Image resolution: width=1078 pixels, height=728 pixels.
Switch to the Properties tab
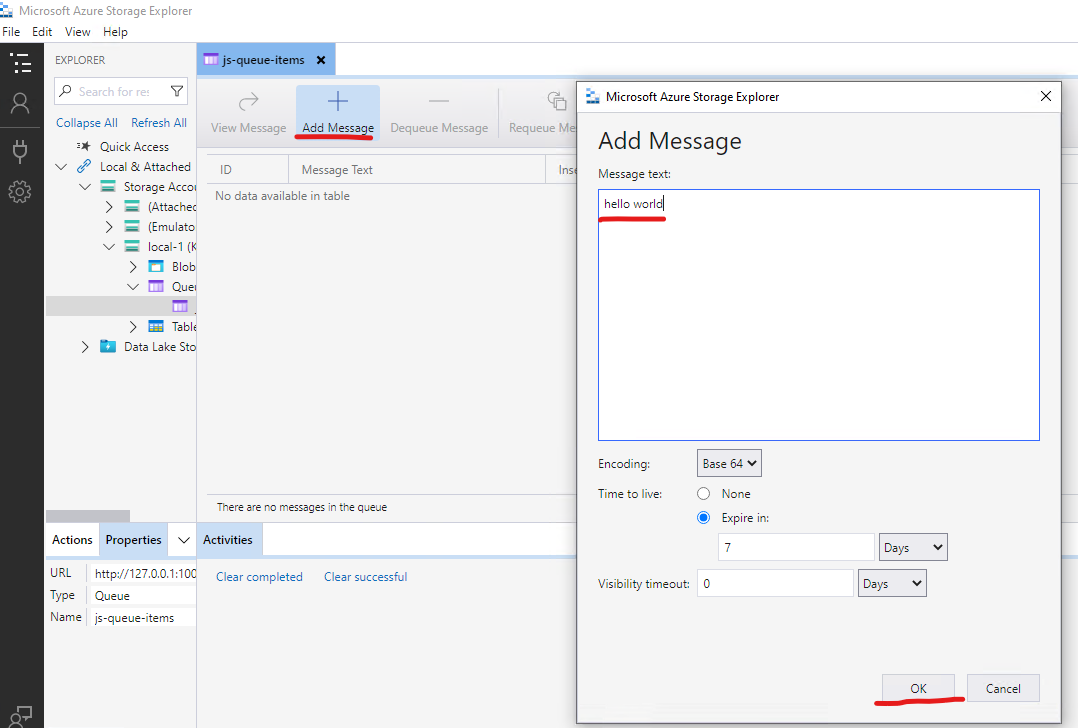click(133, 540)
